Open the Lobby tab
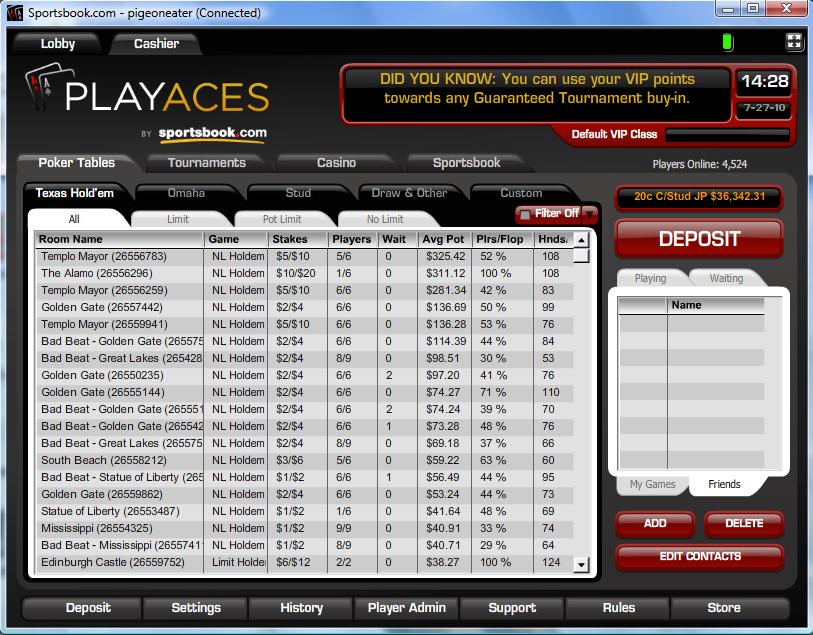This screenshot has height=635, width=813. point(58,44)
